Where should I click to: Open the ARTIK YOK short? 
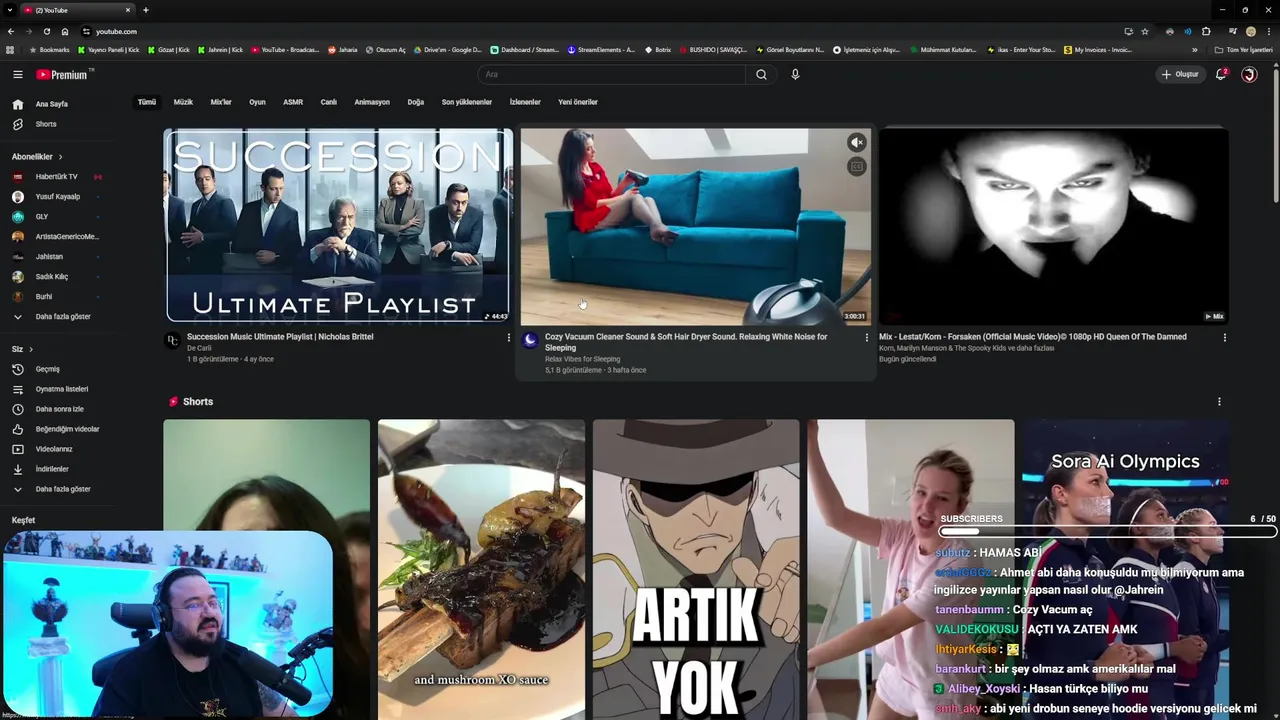click(696, 569)
